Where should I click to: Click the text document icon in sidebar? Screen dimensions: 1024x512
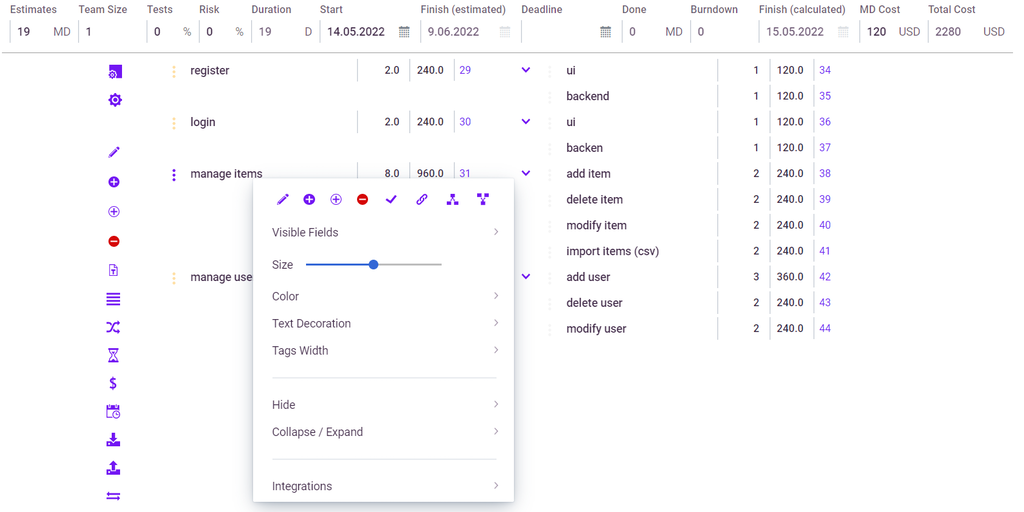click(x=113, y=270)
